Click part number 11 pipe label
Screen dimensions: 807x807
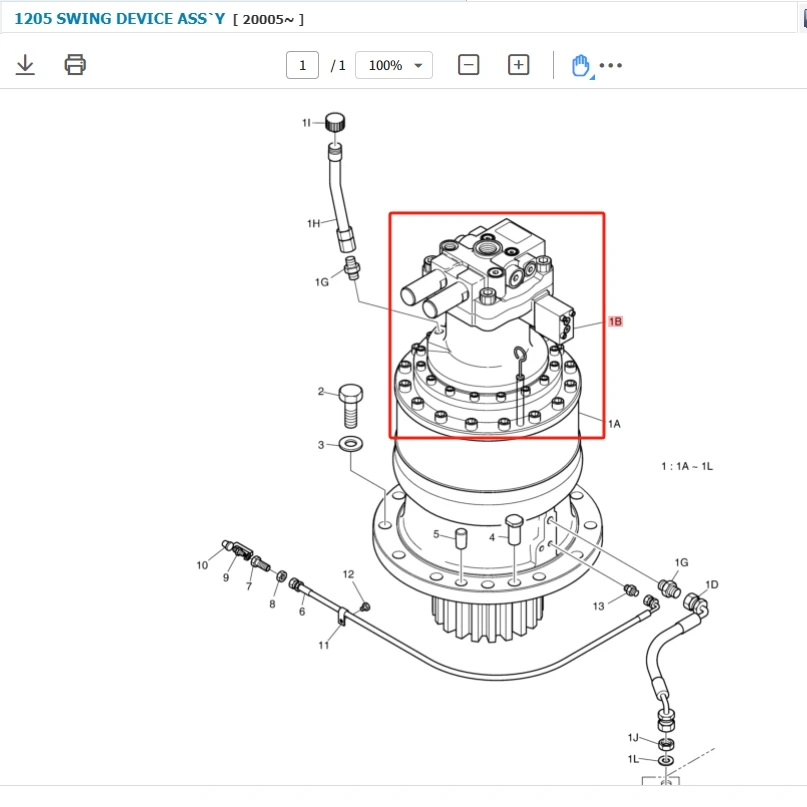tap(323, 645)
